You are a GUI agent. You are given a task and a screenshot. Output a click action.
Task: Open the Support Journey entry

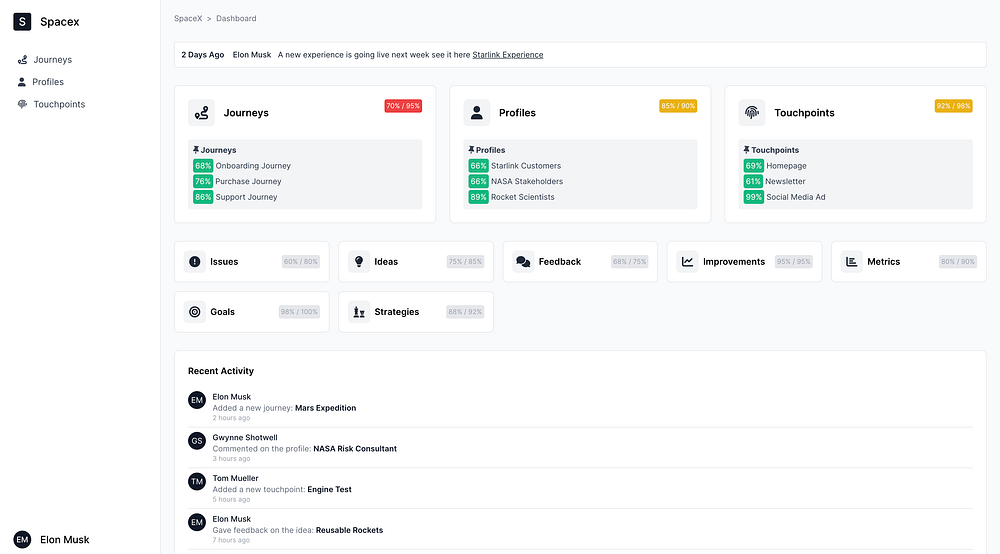point(246,197)
